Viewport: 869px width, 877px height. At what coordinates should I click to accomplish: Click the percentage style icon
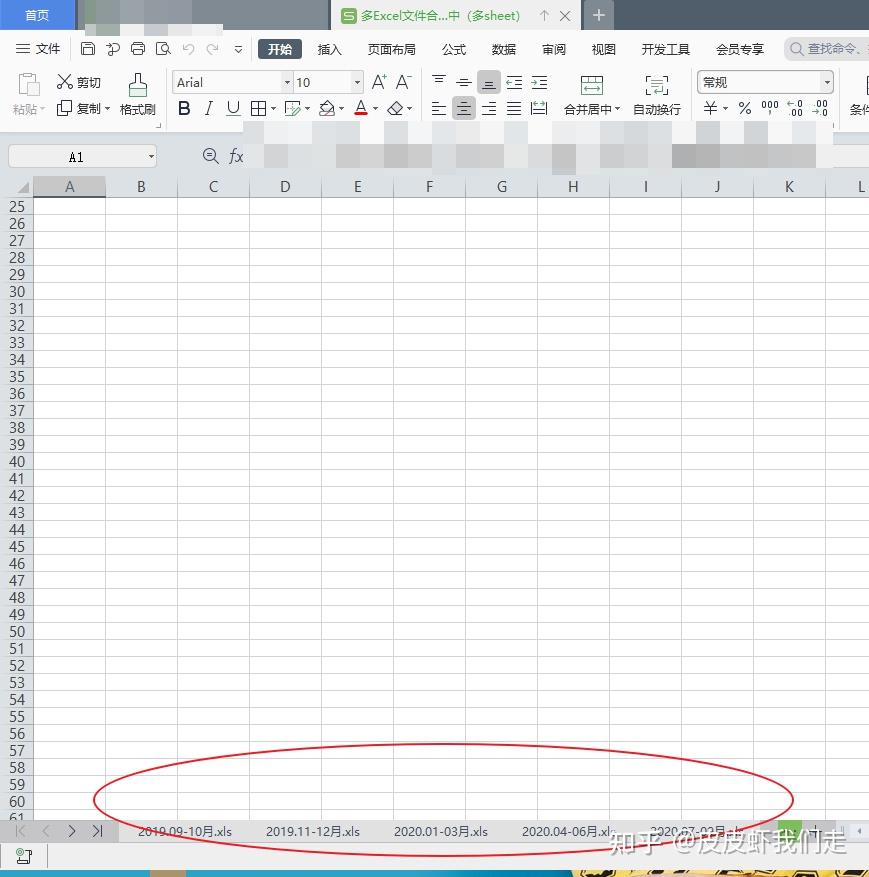[744, 109]
